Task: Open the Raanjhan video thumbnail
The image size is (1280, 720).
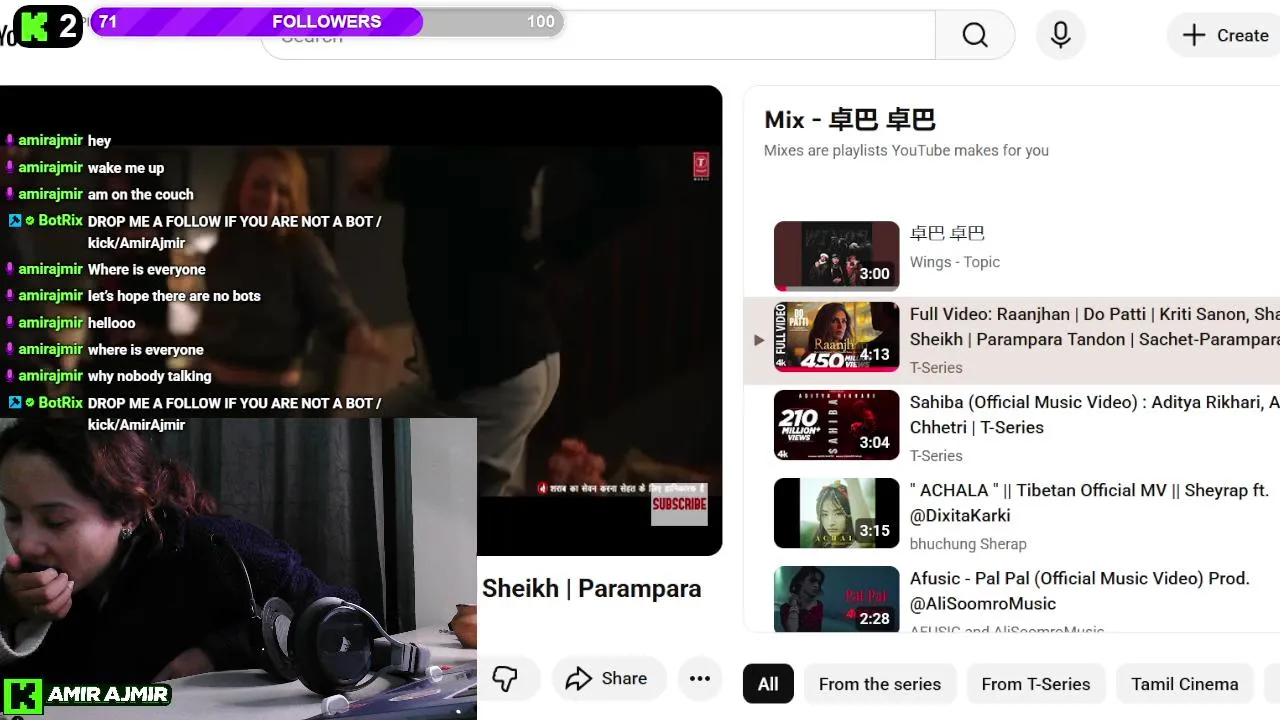Action: pos(837,337)
